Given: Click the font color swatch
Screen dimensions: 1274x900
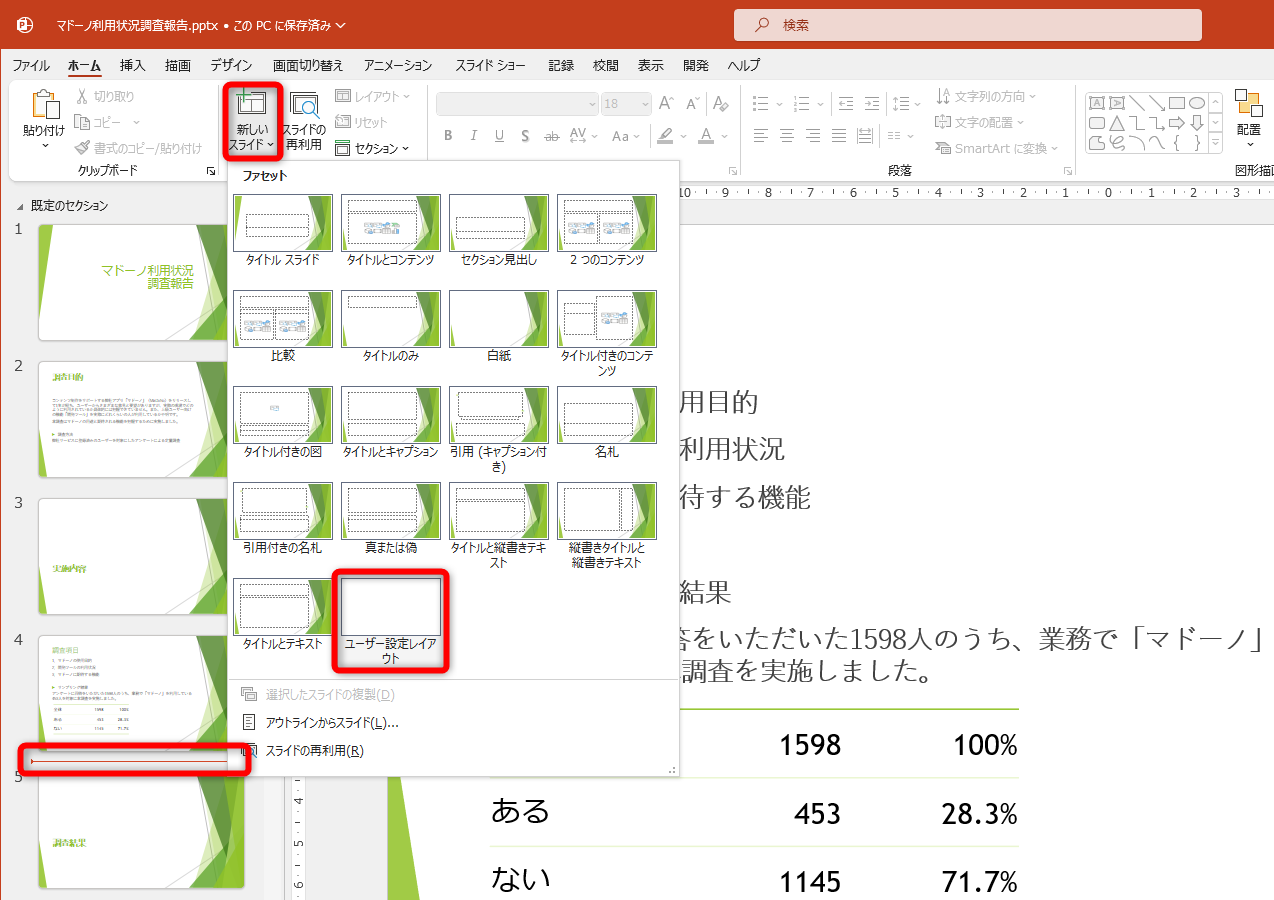Looking at the screenshot, I should pos(705,136).
